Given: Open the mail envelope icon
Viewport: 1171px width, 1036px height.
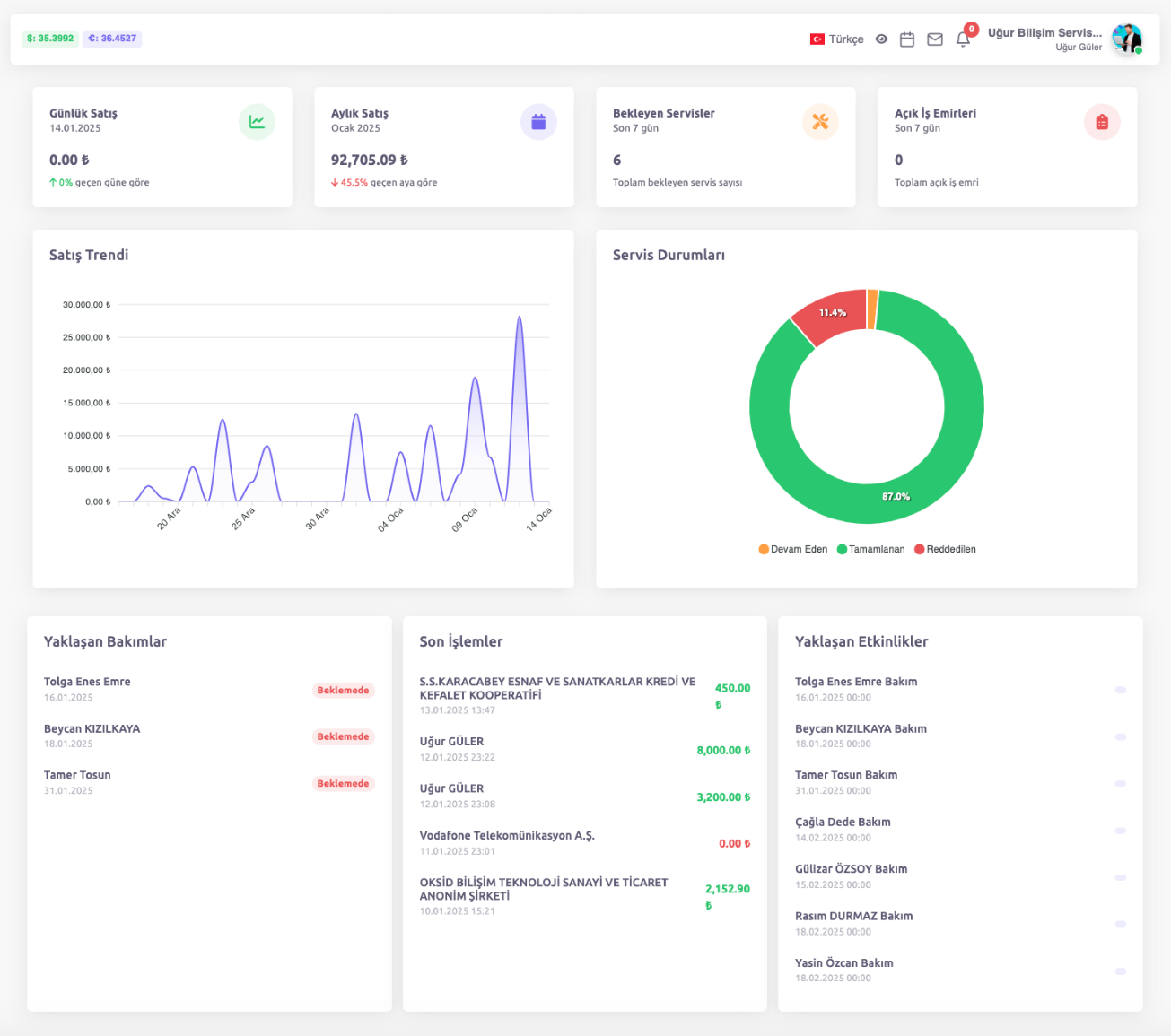Looking at the screenshot, I should [935, 39].
